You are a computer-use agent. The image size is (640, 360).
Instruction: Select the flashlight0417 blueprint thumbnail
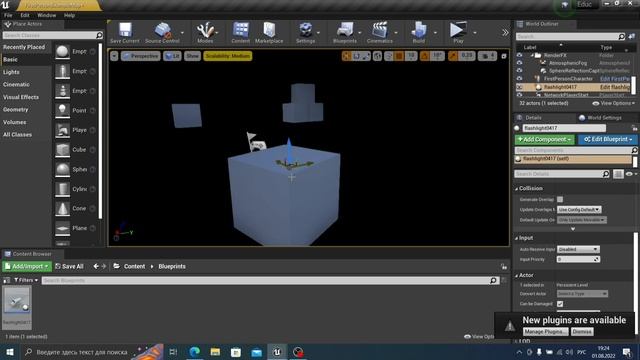point(17,307)
